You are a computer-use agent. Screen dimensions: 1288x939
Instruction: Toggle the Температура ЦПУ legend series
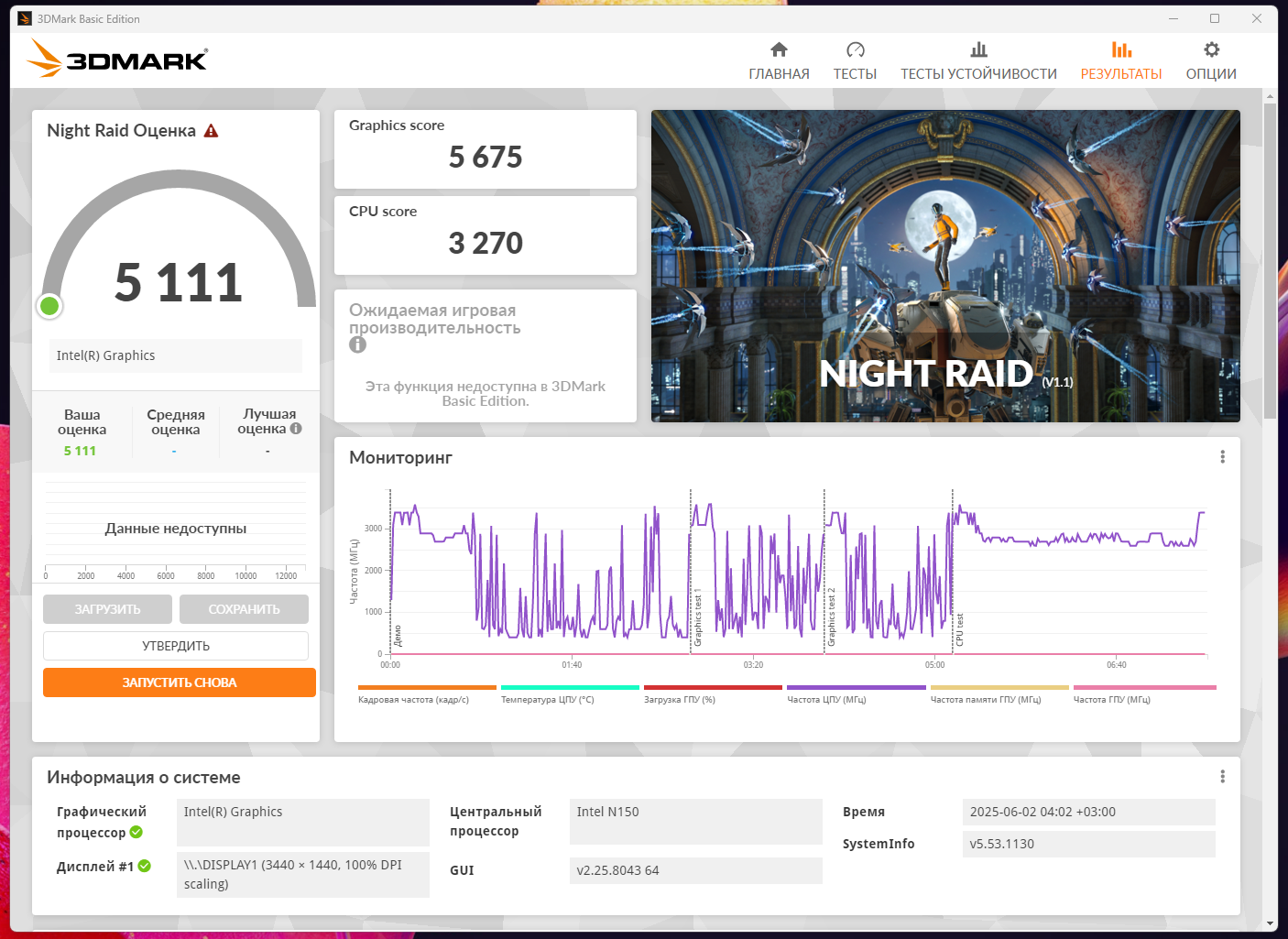pyautogui.click(x=570, y=693)
